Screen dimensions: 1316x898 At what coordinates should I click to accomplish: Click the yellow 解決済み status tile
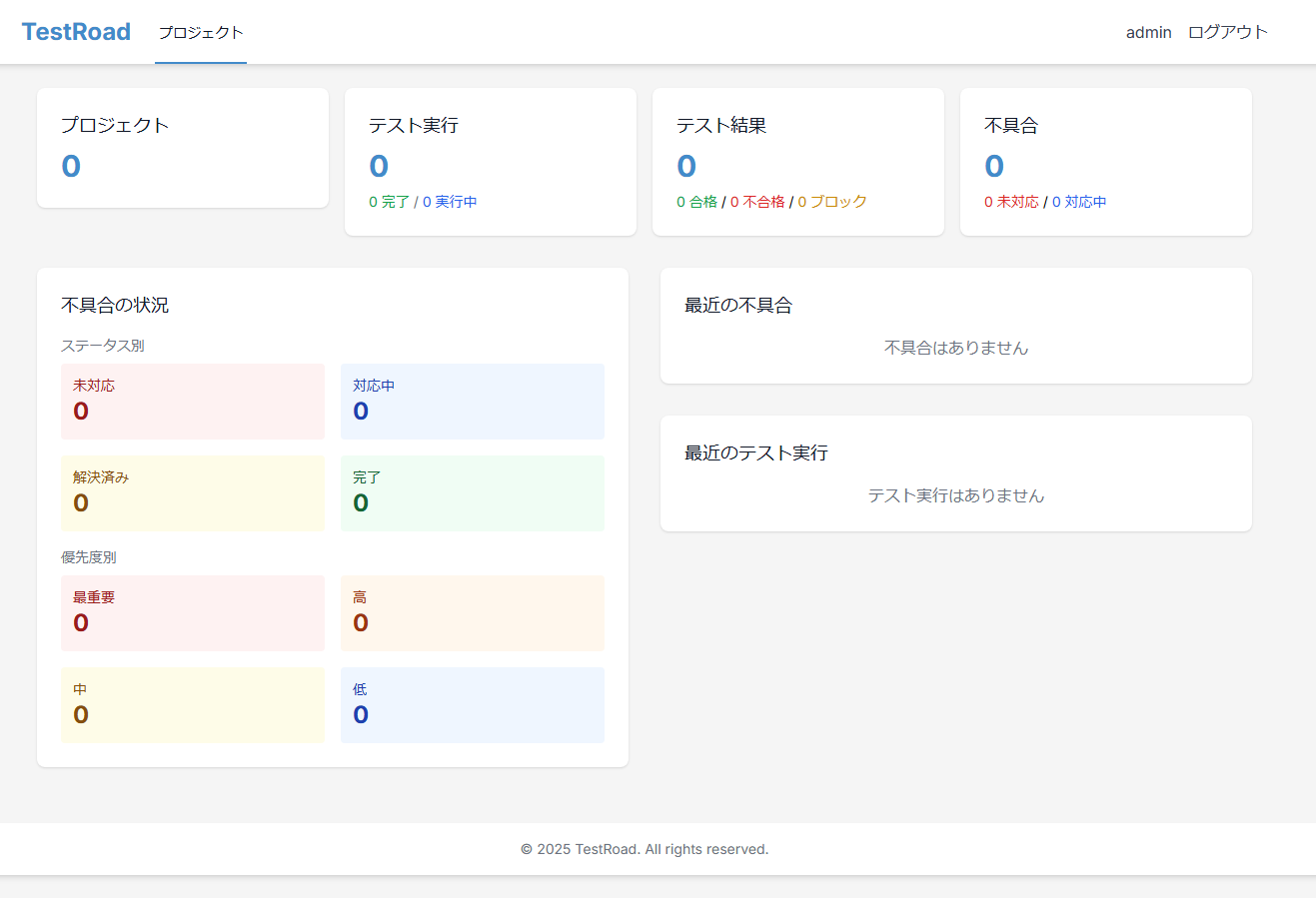[193, 493]
